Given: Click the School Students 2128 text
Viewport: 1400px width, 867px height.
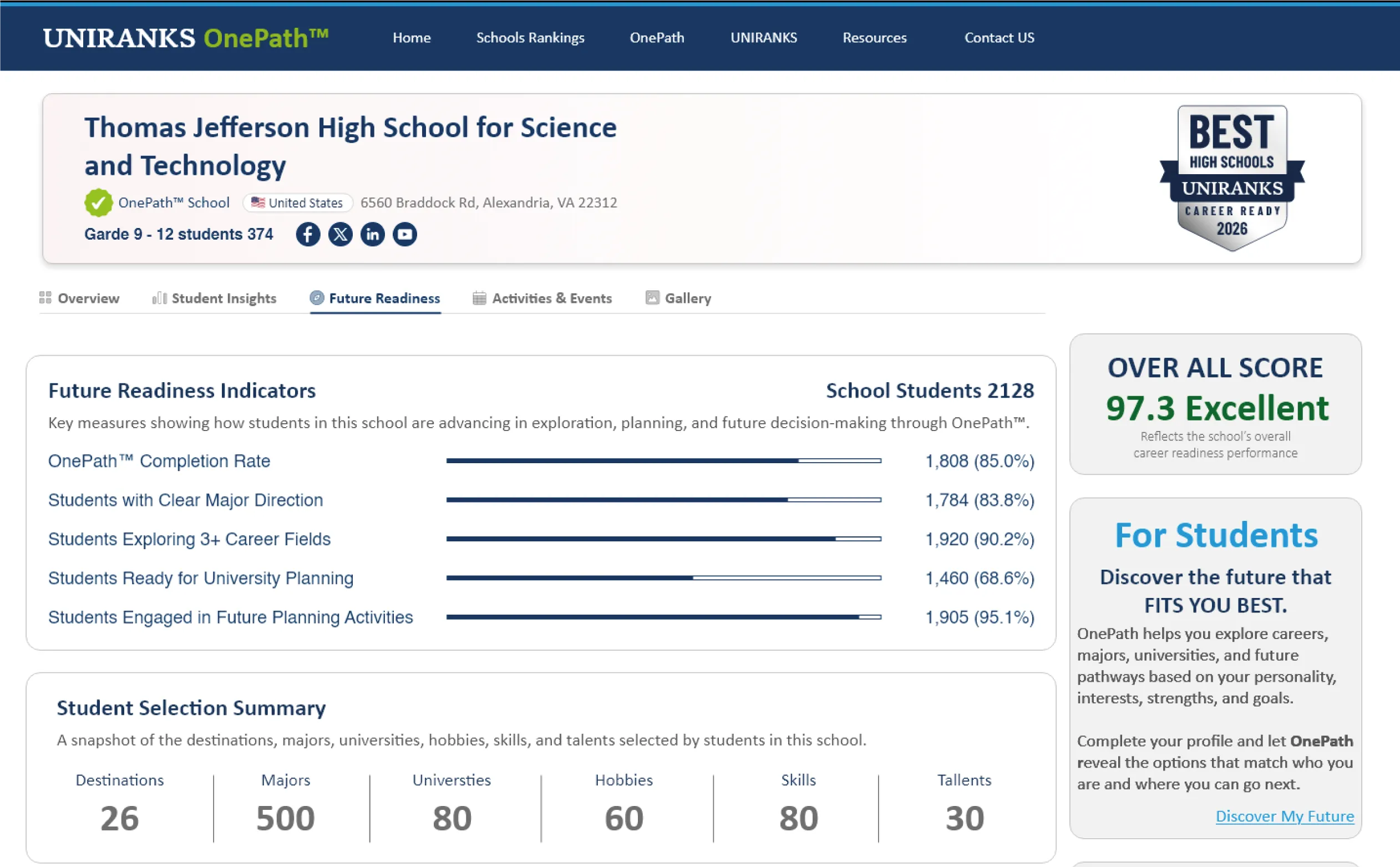Looking at the screenshot, I should [930, 391].
